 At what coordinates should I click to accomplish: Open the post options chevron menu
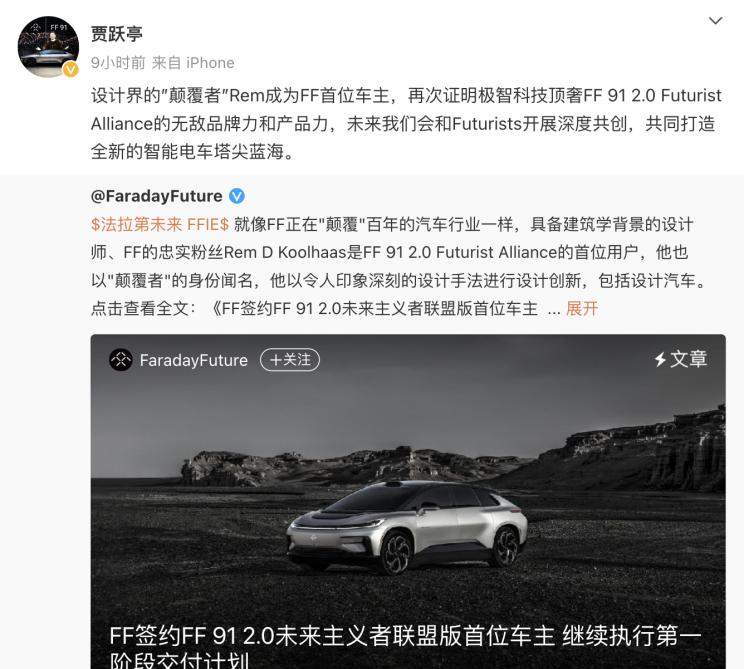[x=715, y=20]
